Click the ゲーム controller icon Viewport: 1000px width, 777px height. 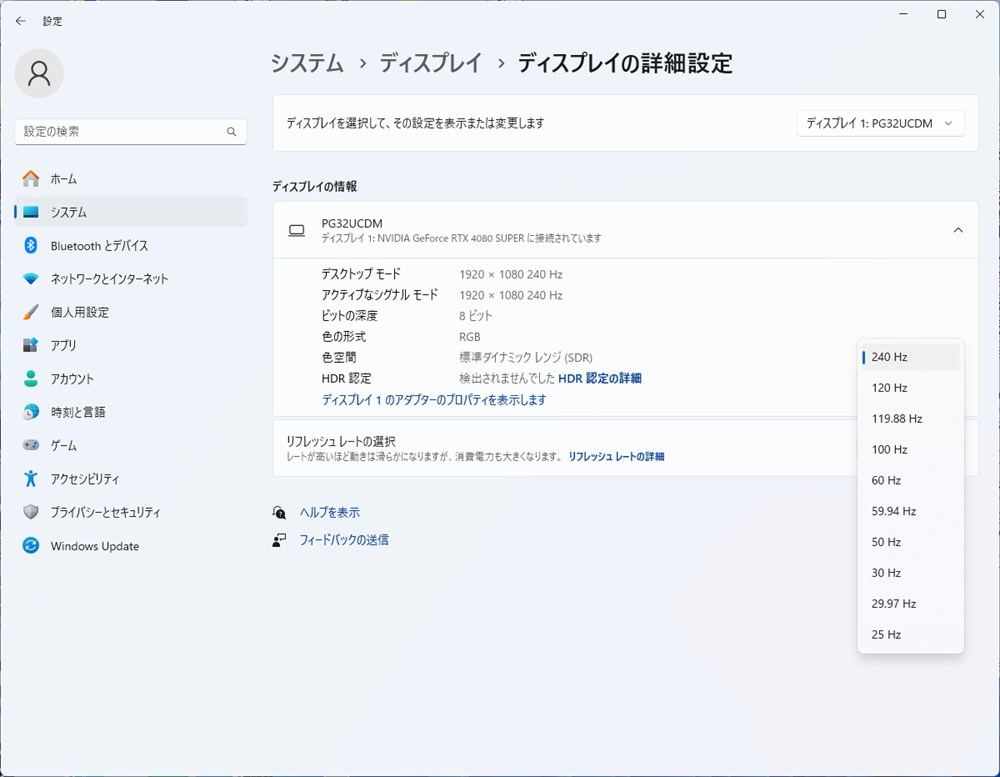(31, 445)
